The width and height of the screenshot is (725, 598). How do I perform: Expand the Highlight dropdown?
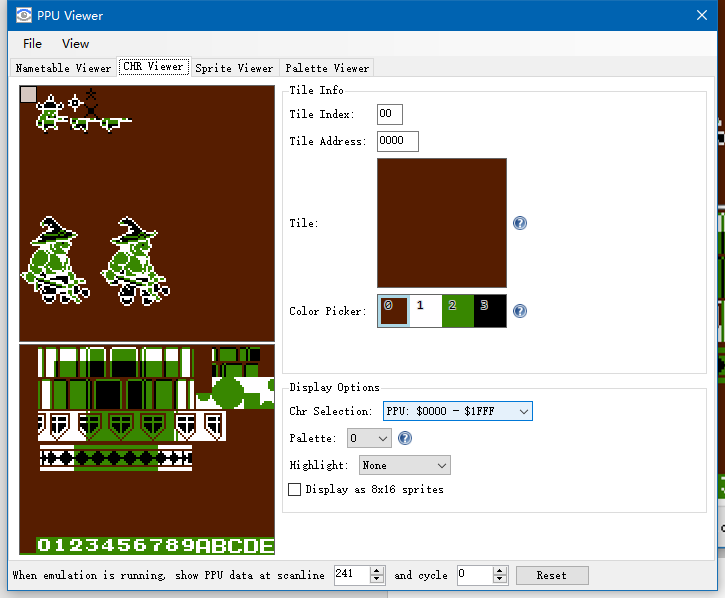(405, 465)
